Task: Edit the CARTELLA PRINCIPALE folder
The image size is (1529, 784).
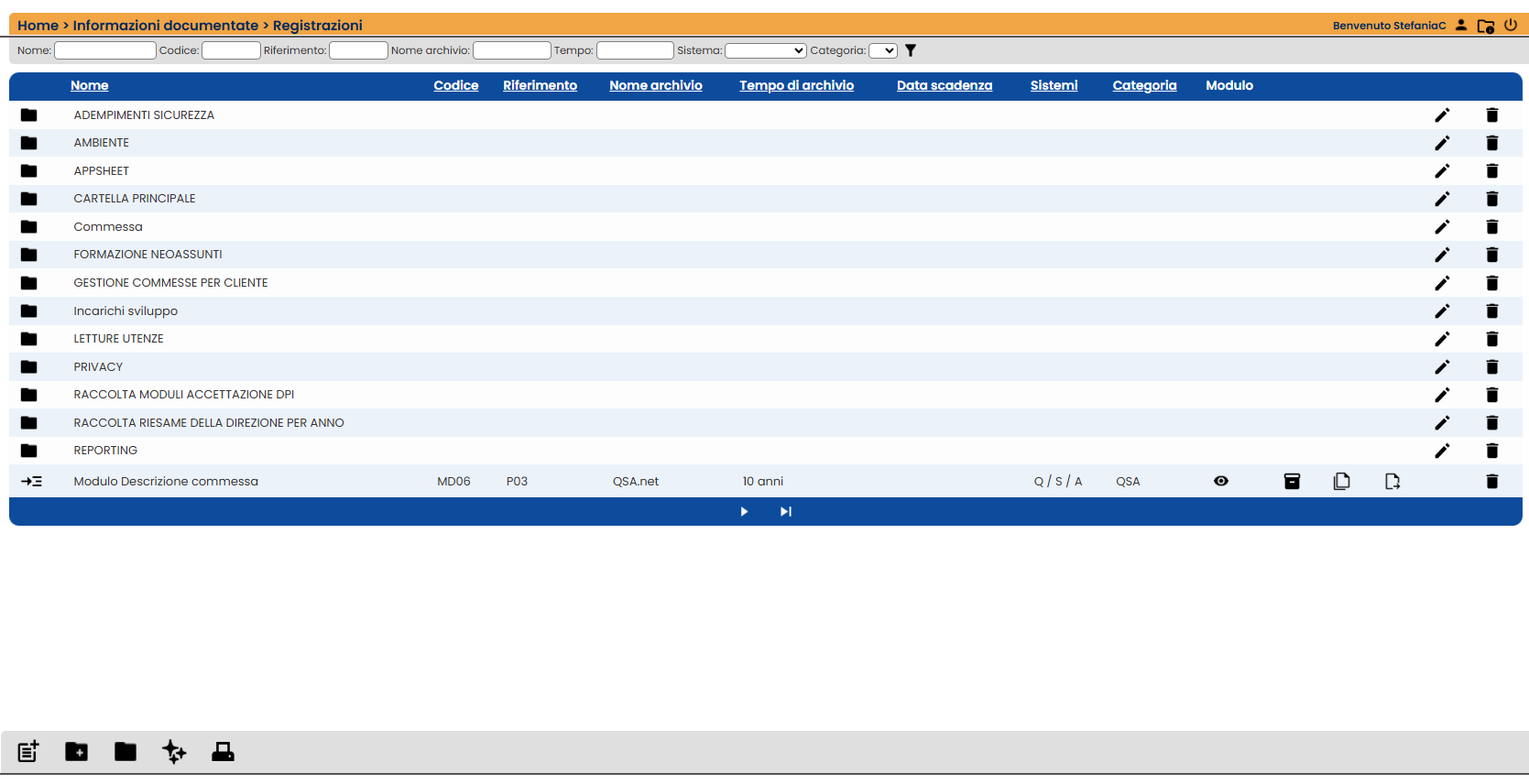Action: pyautogui.click(x=1442, y=199)
